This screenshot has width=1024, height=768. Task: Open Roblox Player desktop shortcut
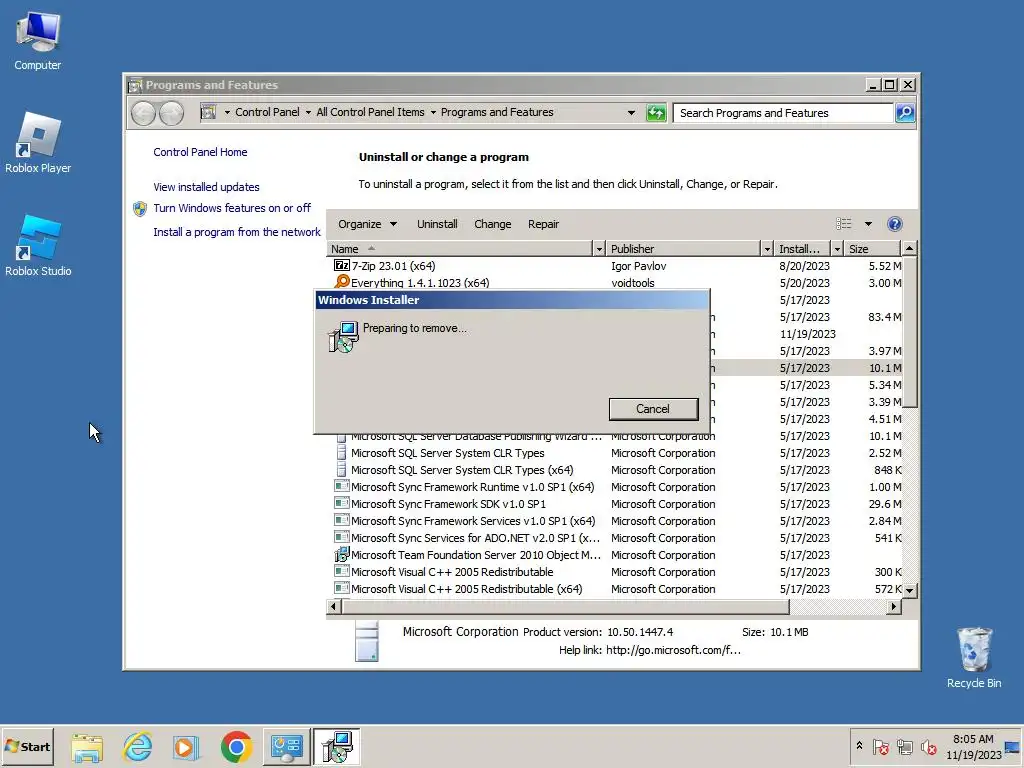(38, 142)
